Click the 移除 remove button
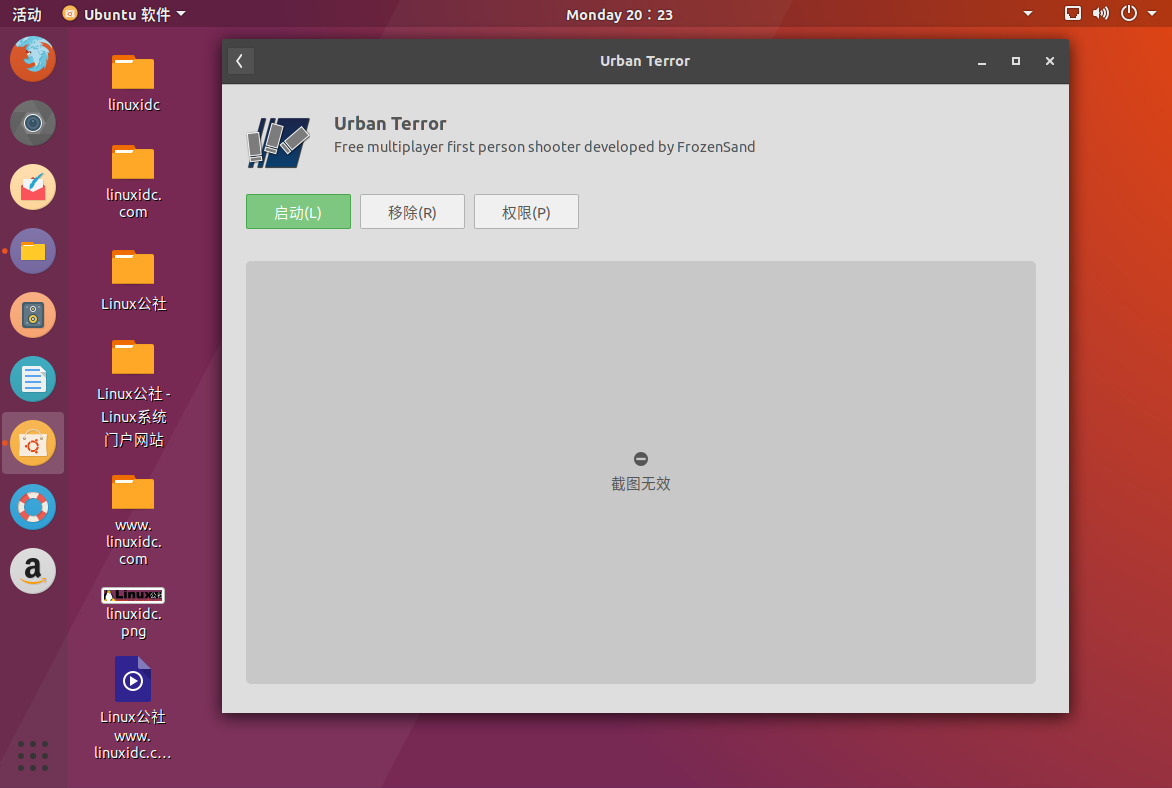This screenshot has height=788, width=1172. 412,212
